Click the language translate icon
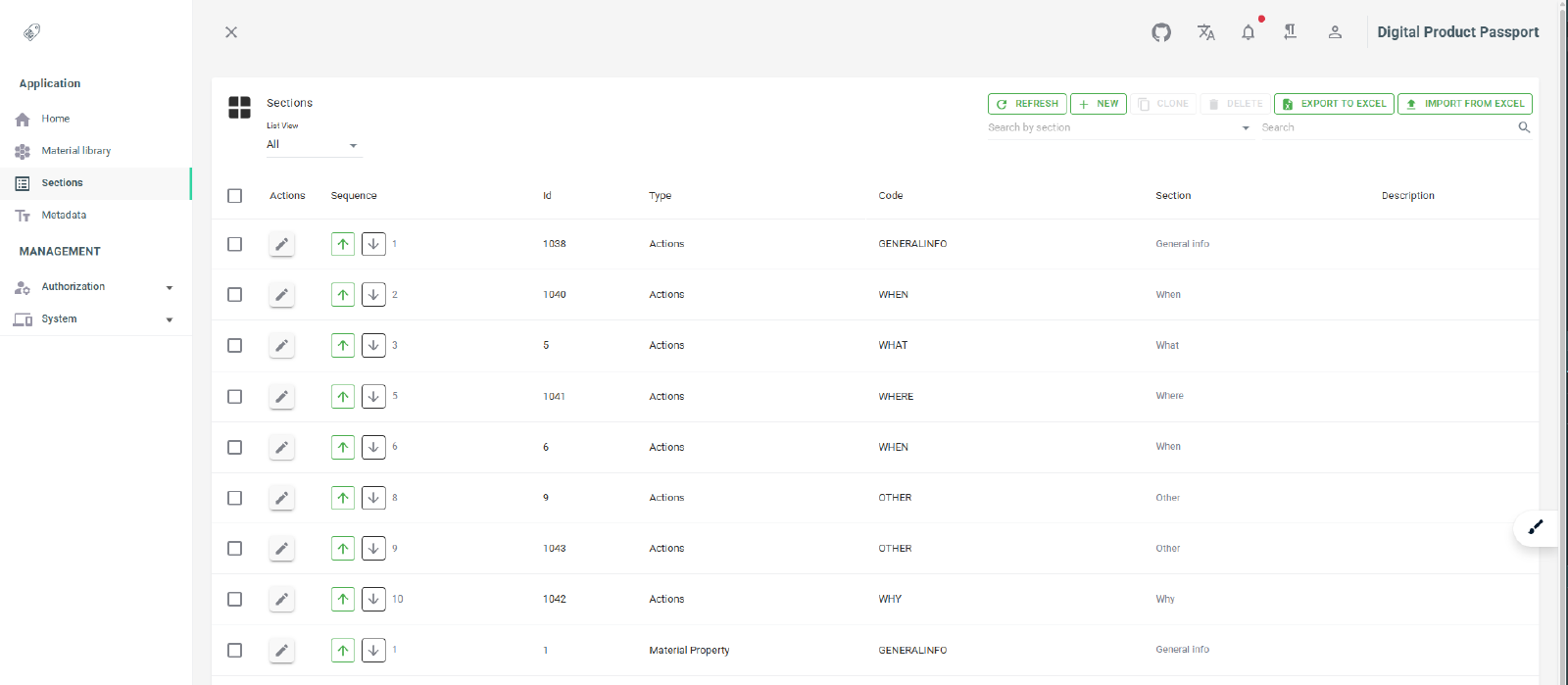This screenshot has height=685, width=1568. pos(1205,32)
